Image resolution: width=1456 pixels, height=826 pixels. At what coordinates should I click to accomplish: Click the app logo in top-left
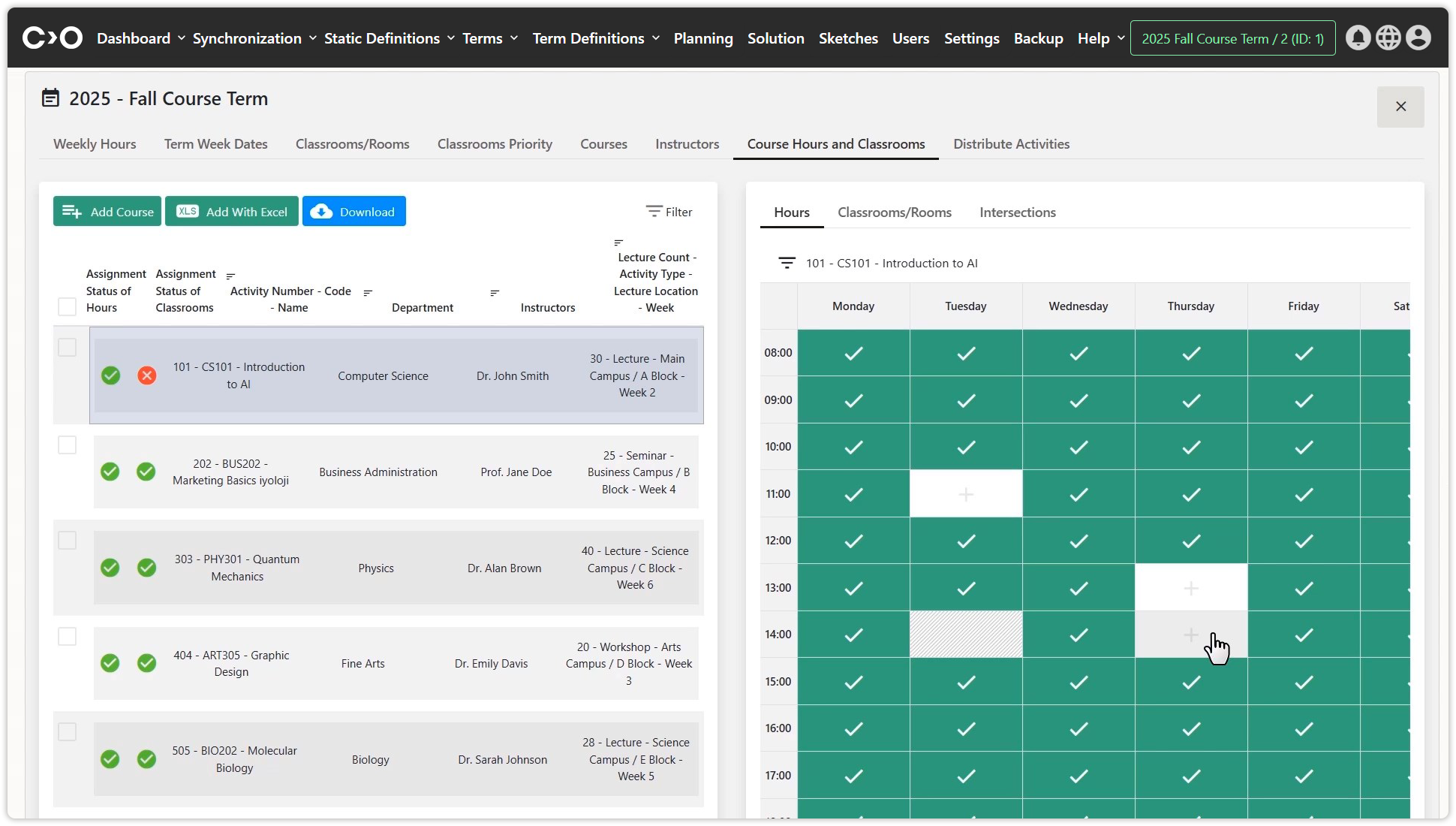click(x=53, y=38)
